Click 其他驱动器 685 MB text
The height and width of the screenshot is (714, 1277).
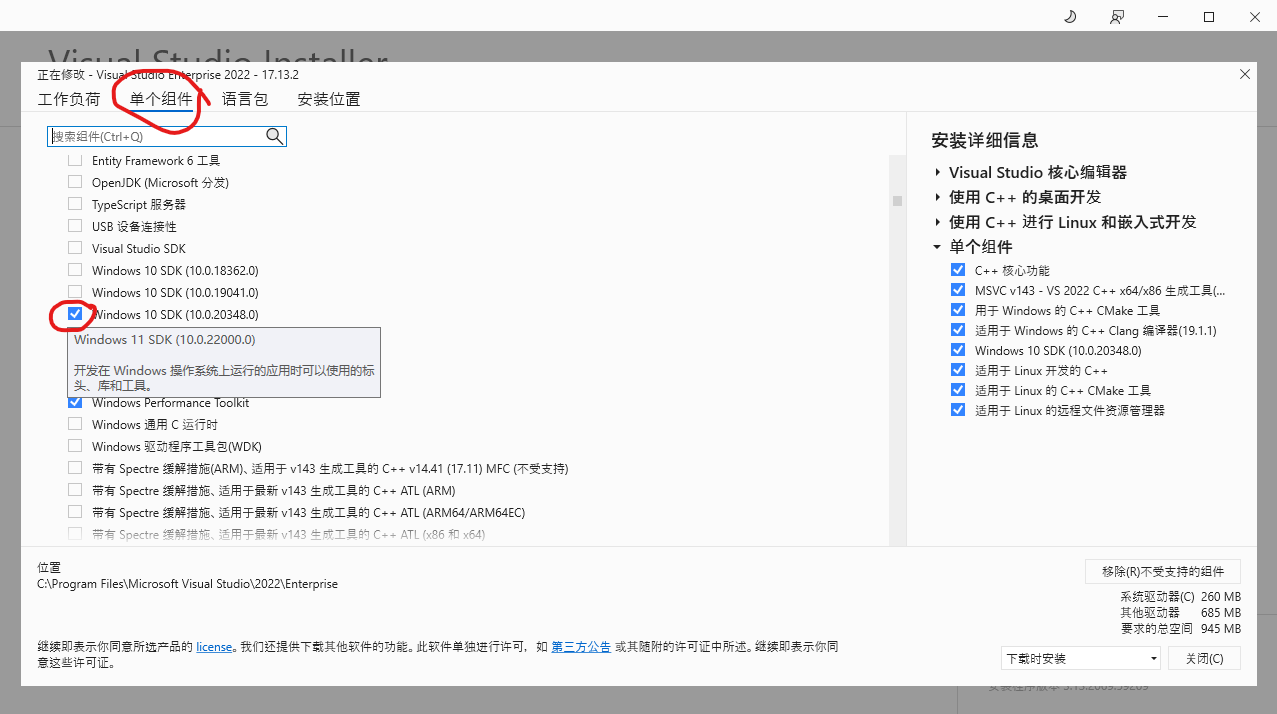pos(1181,613)
